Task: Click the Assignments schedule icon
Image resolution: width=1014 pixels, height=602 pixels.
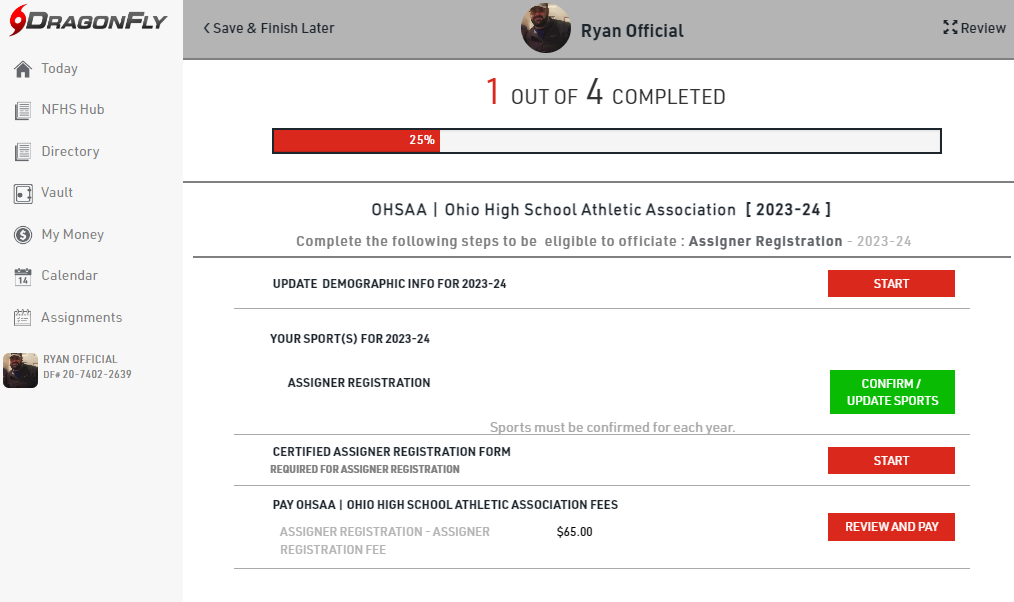Action: tap(23, 318)
